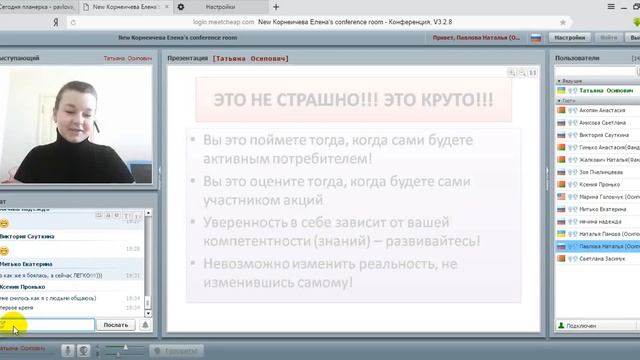Click the Войти button in header
The image size is (640, 360).
[x=609, y=38]
